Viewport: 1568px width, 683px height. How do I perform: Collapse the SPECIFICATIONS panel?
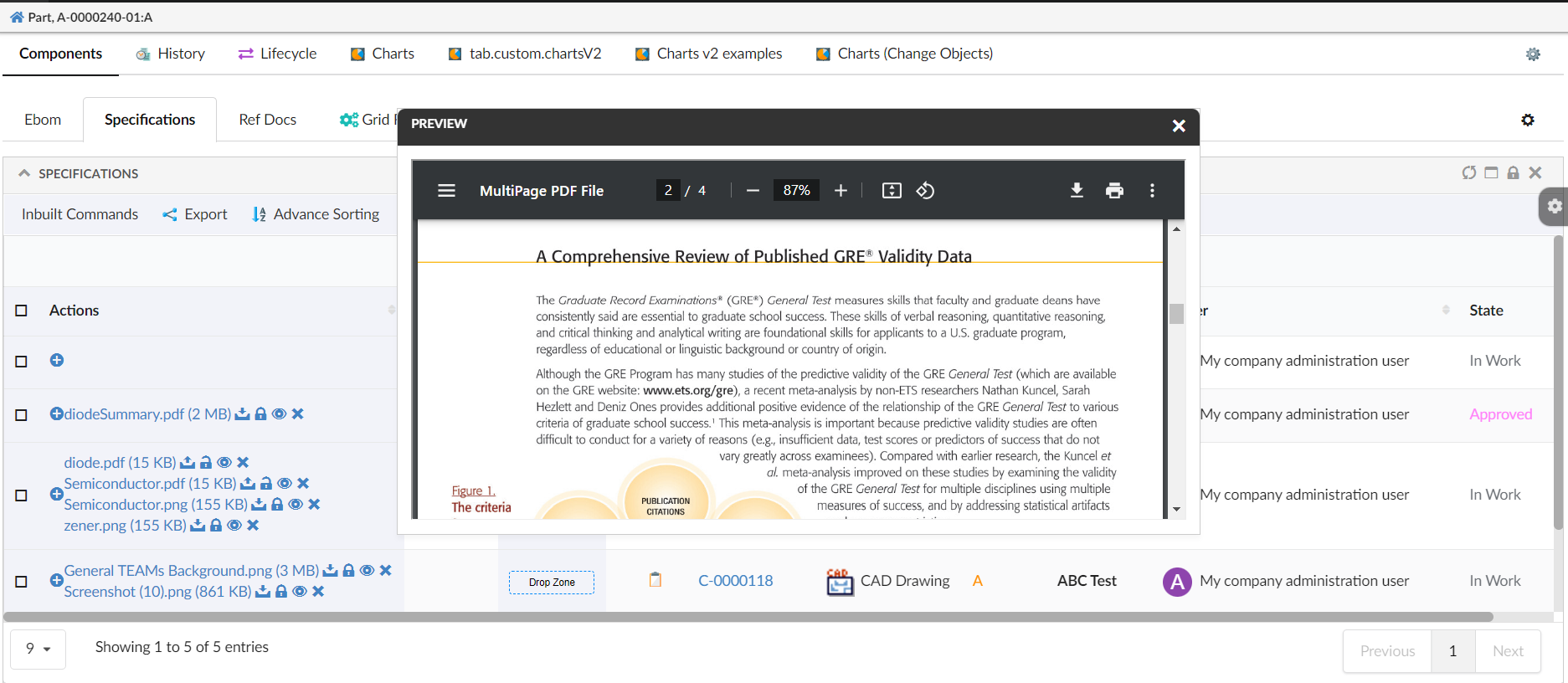(25, 173)
